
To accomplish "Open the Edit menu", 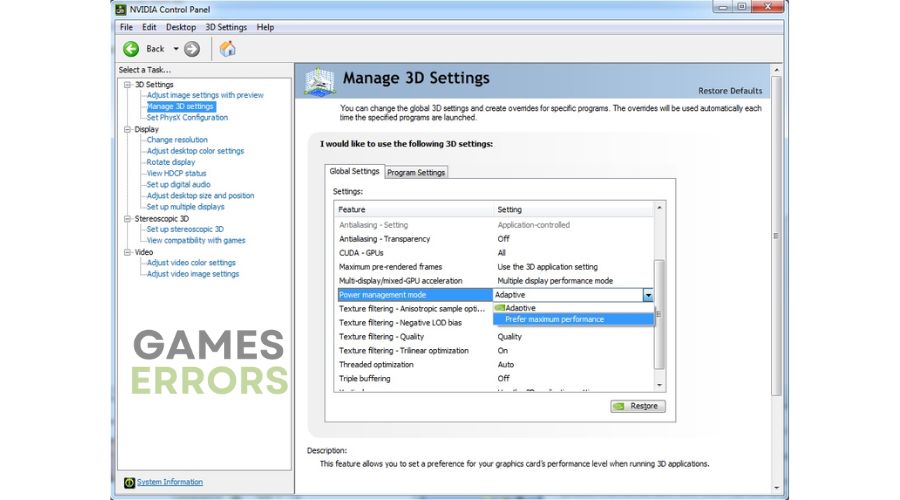I will (149, 27).
